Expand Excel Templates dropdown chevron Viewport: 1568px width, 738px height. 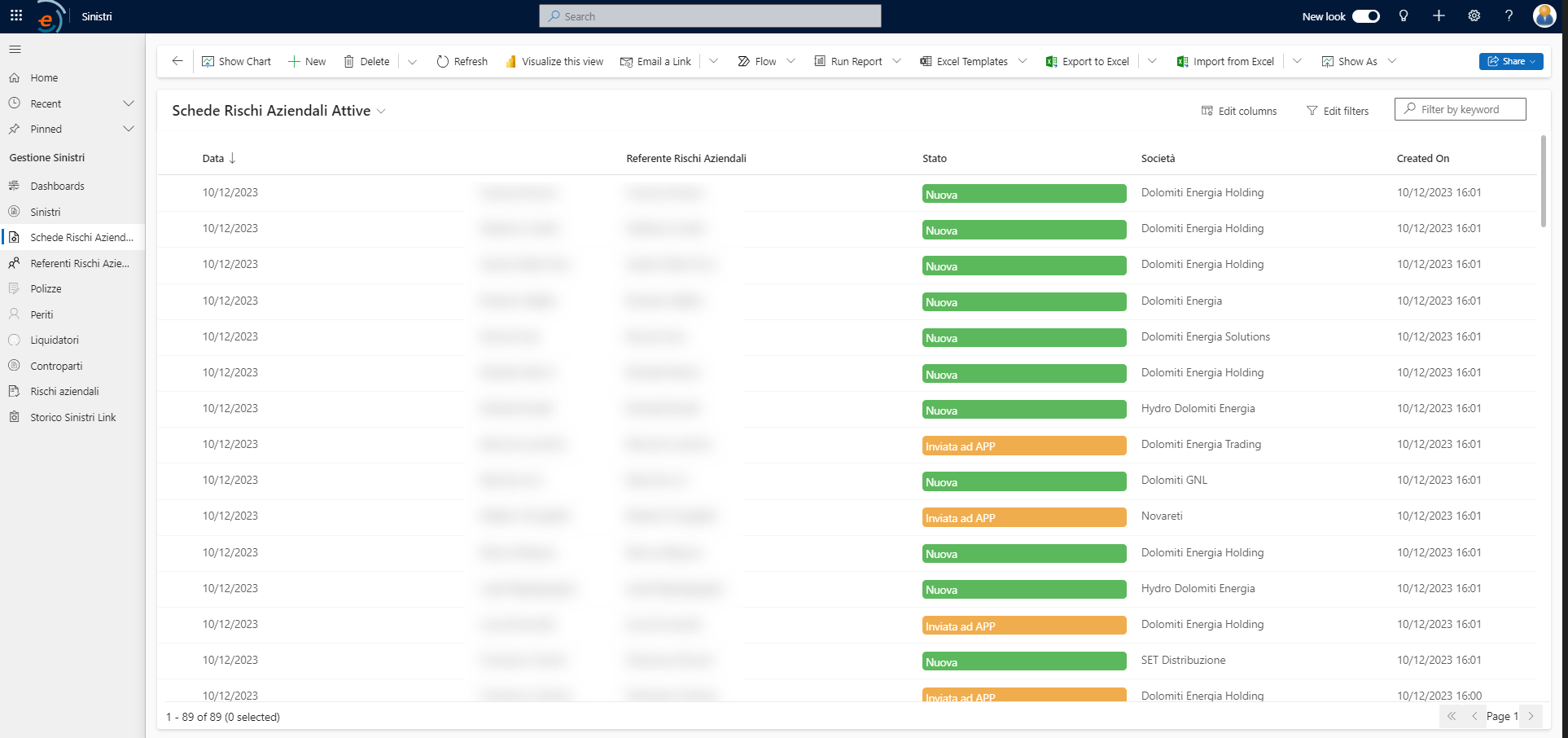click(x=1023, y=61)
